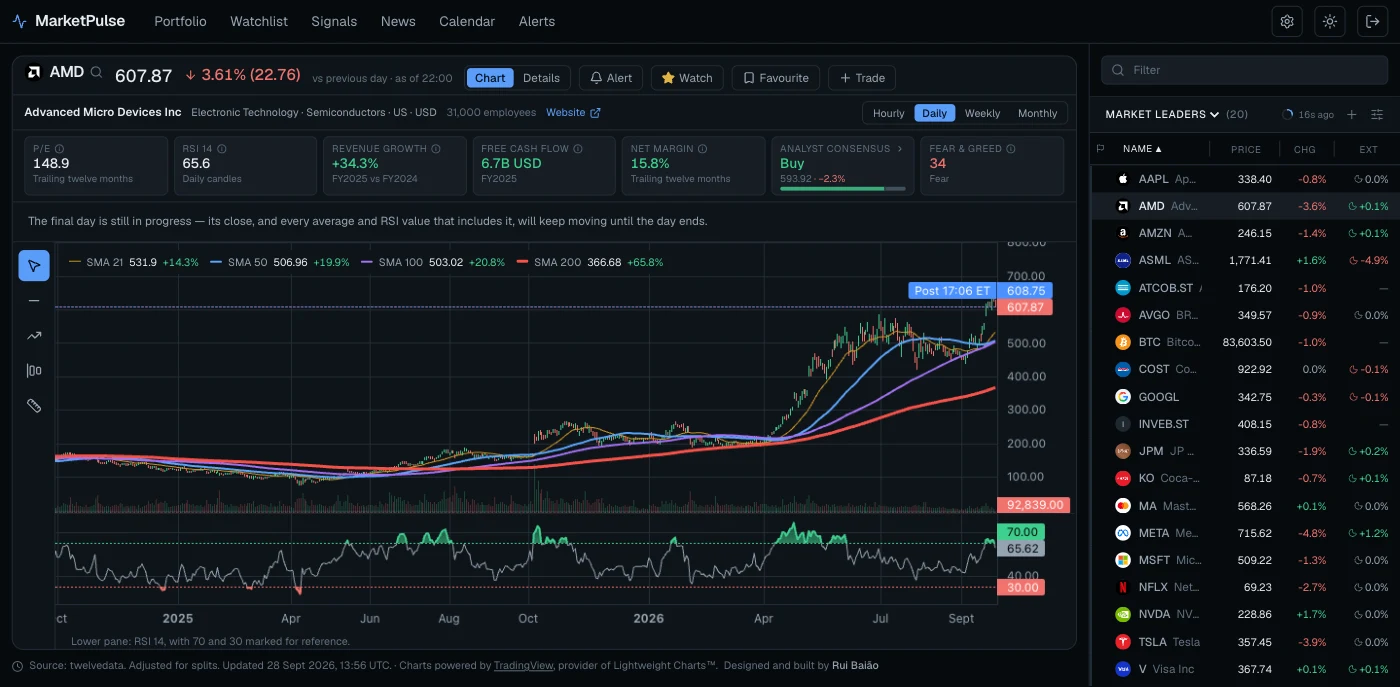Add symbol with plus icon in watchlist
Image resolution: width=1400 pixels, height=687 pixels.
point(1352,115)
